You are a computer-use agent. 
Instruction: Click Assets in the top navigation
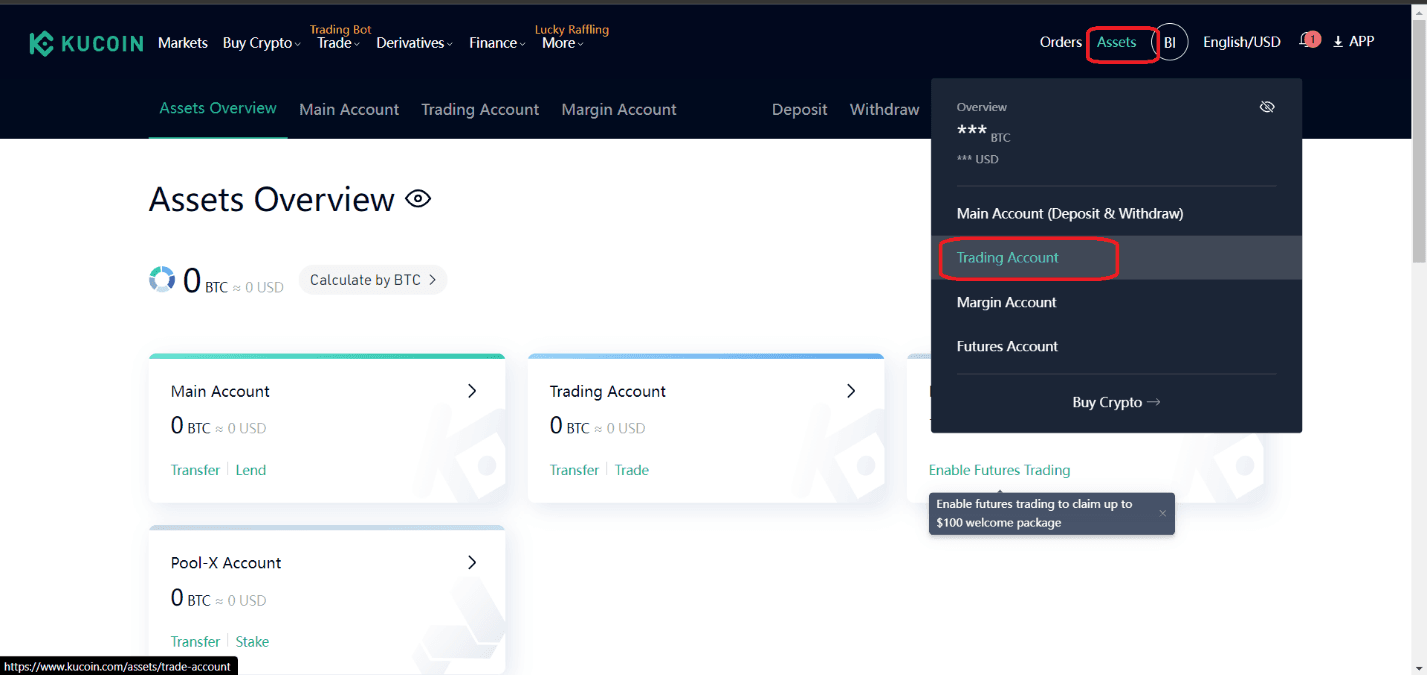tap(1117, 42)
